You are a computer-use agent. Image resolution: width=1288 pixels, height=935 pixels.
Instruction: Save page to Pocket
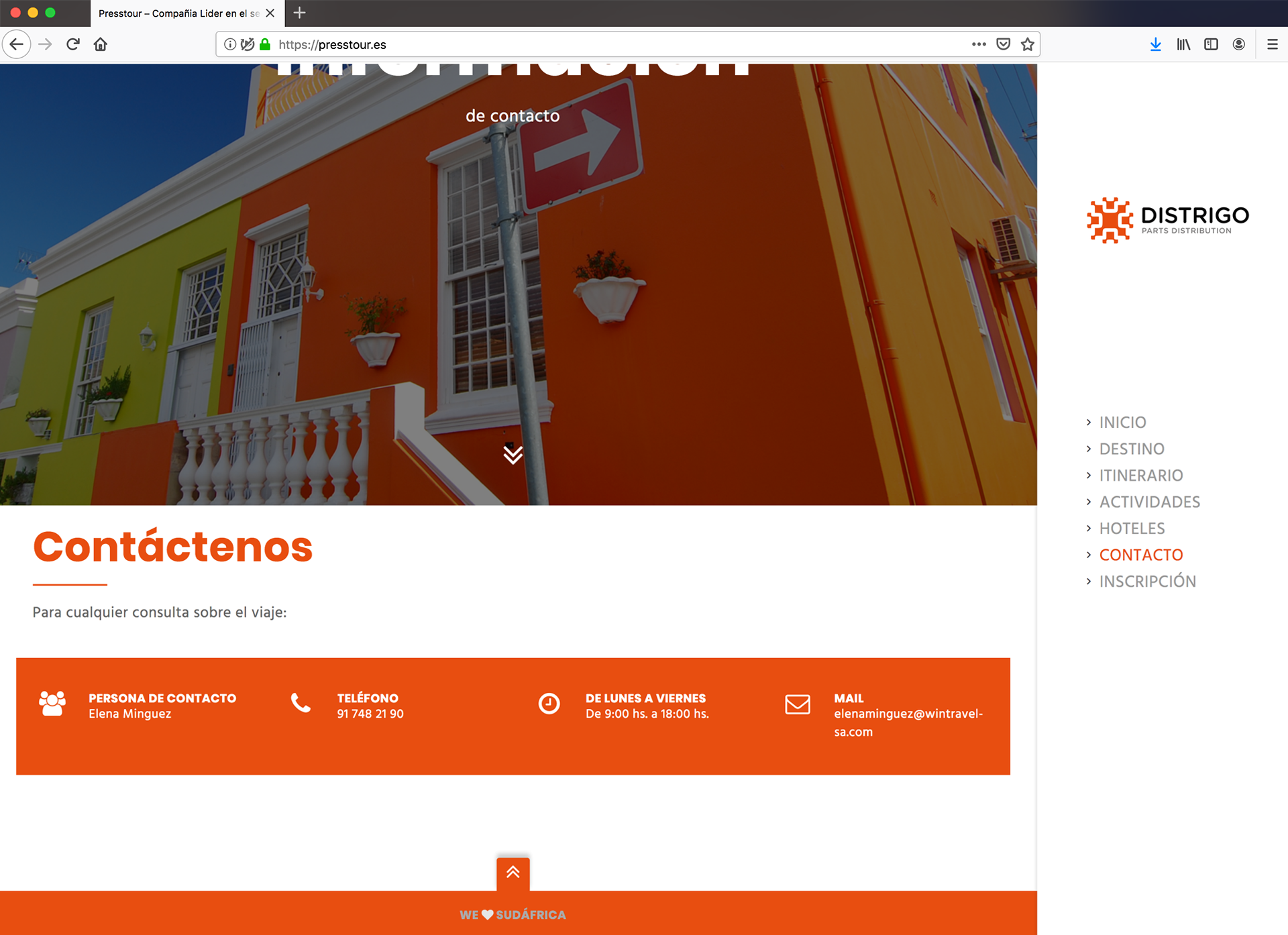point(1003,44)
